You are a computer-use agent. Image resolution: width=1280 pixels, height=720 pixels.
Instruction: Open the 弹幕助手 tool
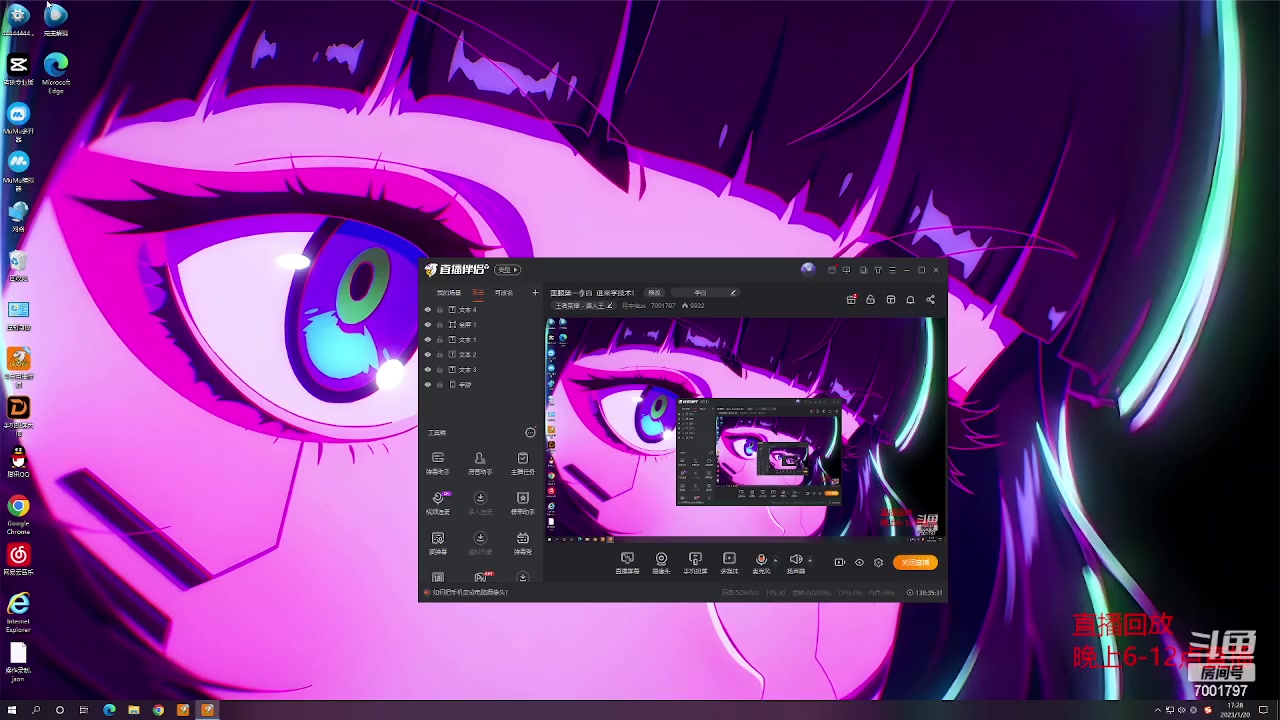(x=438, y=462)
